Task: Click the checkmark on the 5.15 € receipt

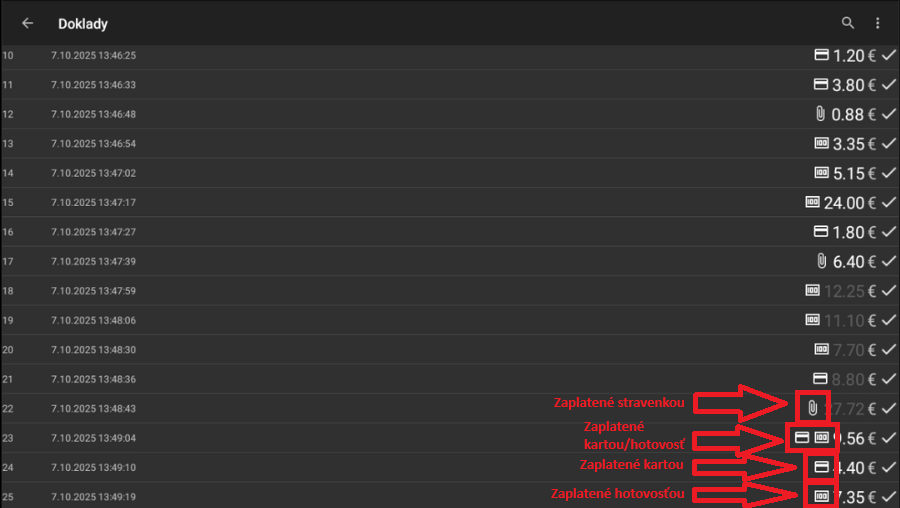Action: coord(888,173)
